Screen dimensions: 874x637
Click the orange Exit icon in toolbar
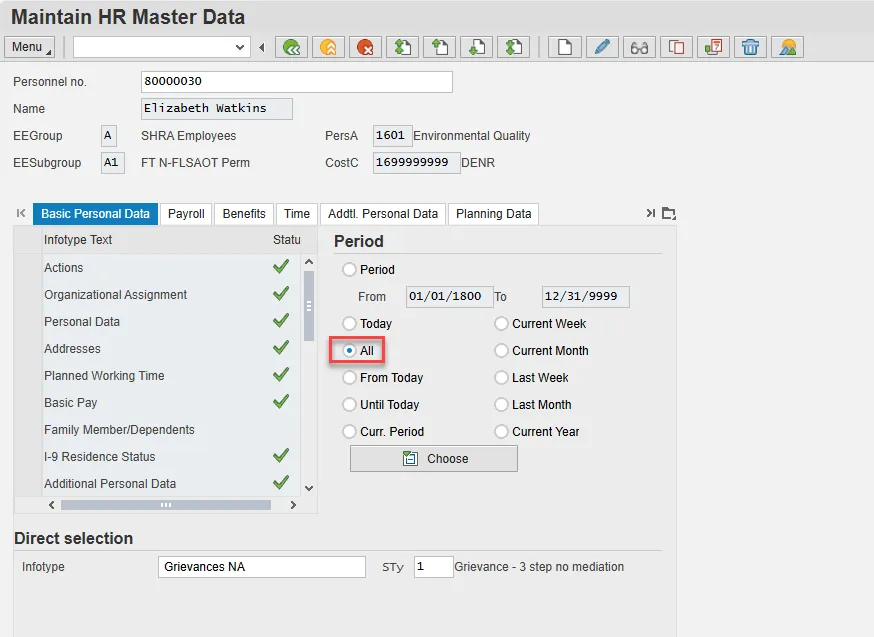click(x=328, y=47)
